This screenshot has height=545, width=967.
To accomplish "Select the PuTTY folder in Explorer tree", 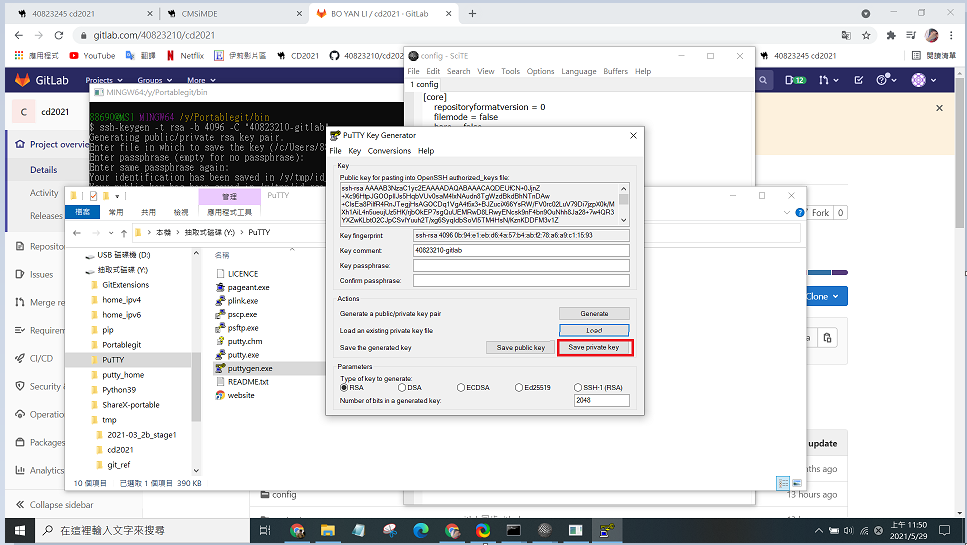I will click(113, 360).
